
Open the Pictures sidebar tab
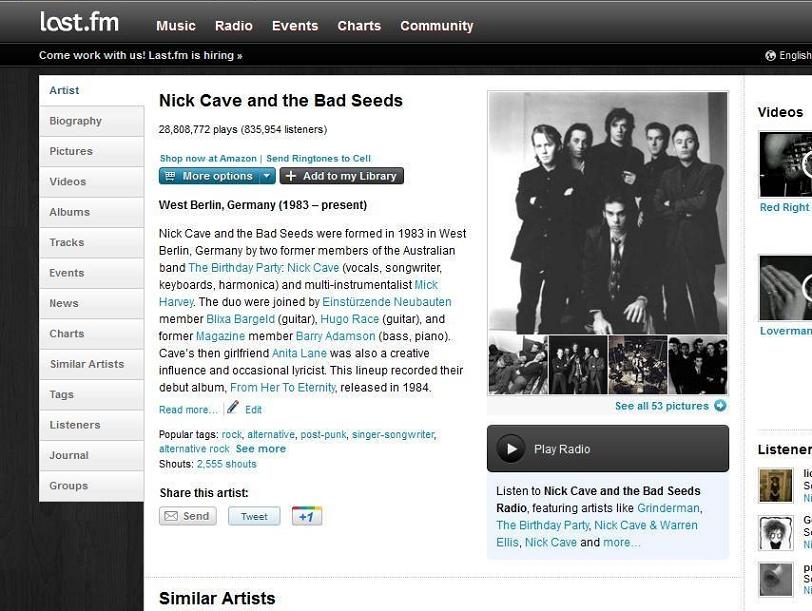[x=92, y=151]
